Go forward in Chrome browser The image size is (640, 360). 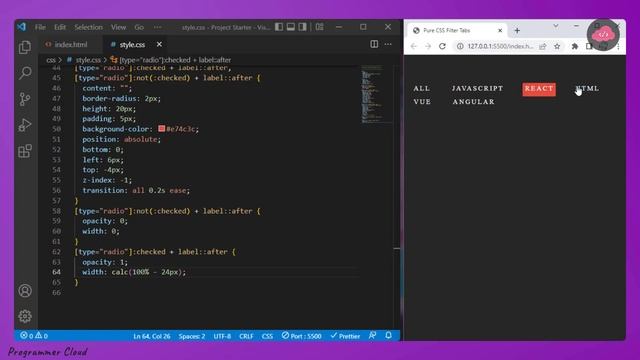tap(428, 46)
